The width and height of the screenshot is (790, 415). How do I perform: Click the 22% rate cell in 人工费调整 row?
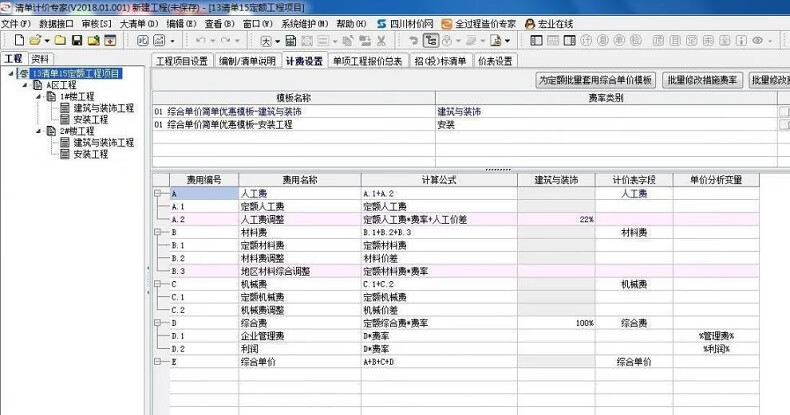pyautogui.click(x=556, y=220)
